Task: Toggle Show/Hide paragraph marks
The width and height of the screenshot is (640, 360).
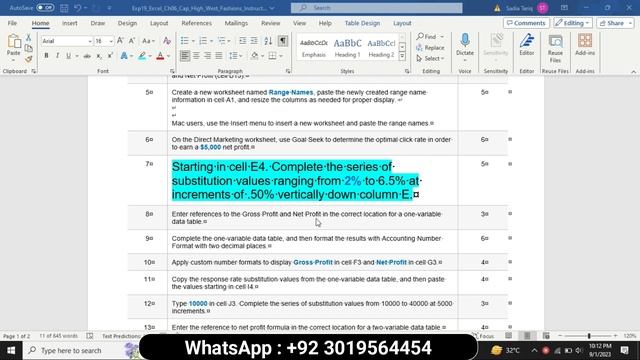Action: point(282,41)
